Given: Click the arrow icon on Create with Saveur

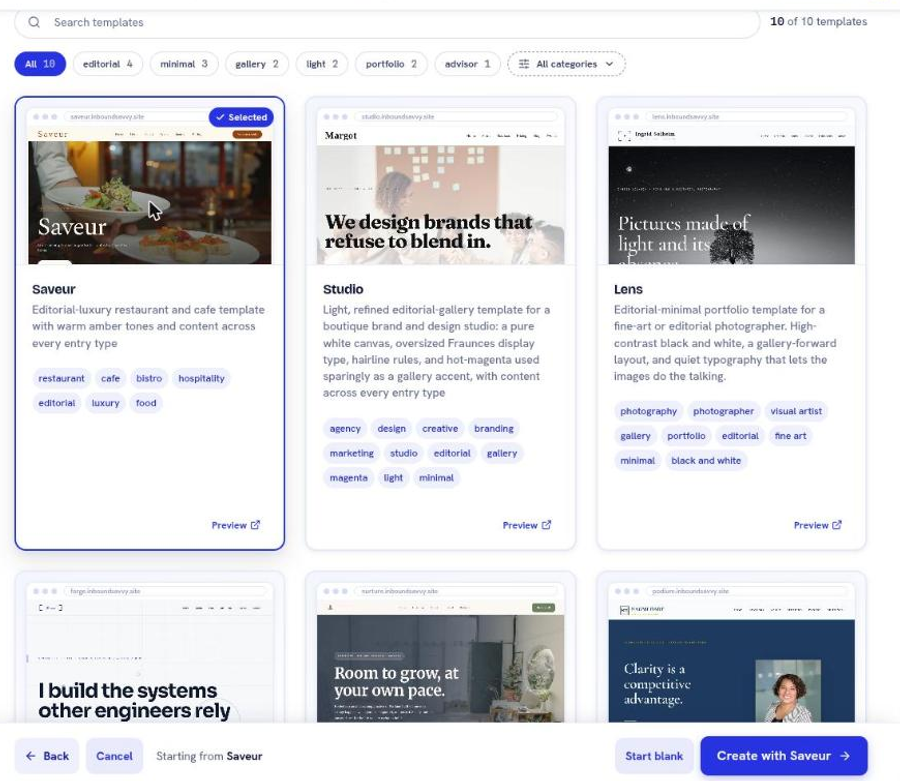Looking at the screenshot, I should pos(845,756).
